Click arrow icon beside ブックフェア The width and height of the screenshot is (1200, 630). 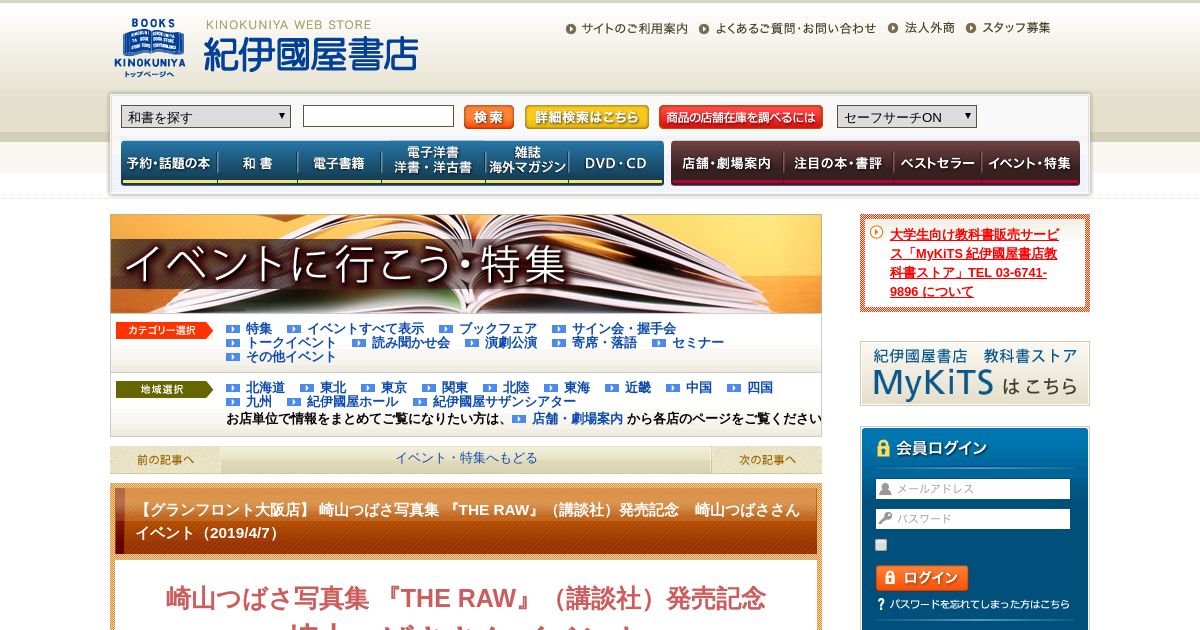pyautogui.click(x=446, y=329)
